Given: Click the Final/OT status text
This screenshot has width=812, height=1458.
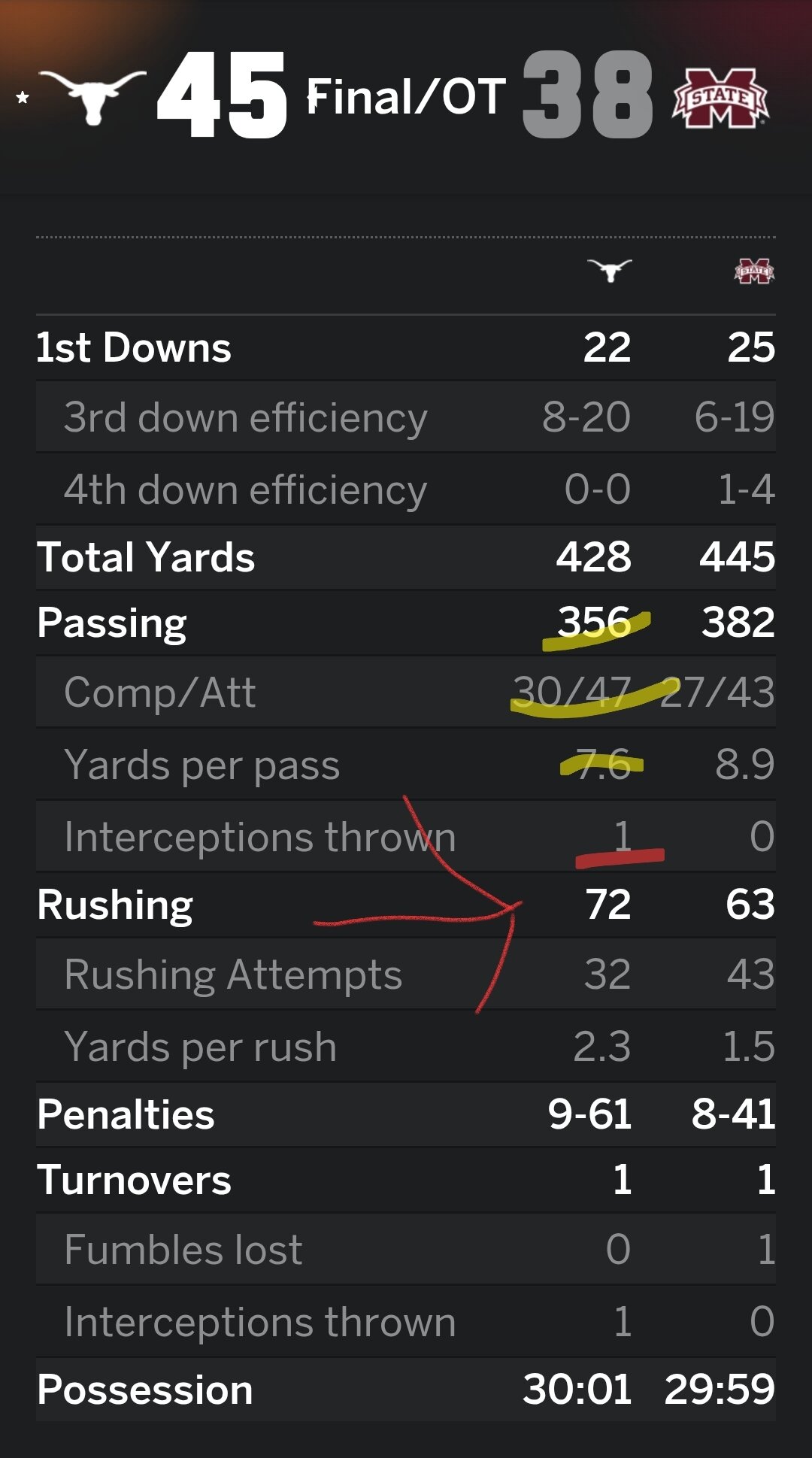Looking at the screenshot, I should pyautogui.click(x=406, y=97).
